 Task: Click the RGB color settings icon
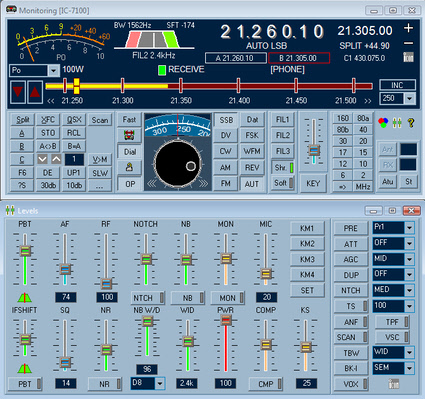(383, 123)
